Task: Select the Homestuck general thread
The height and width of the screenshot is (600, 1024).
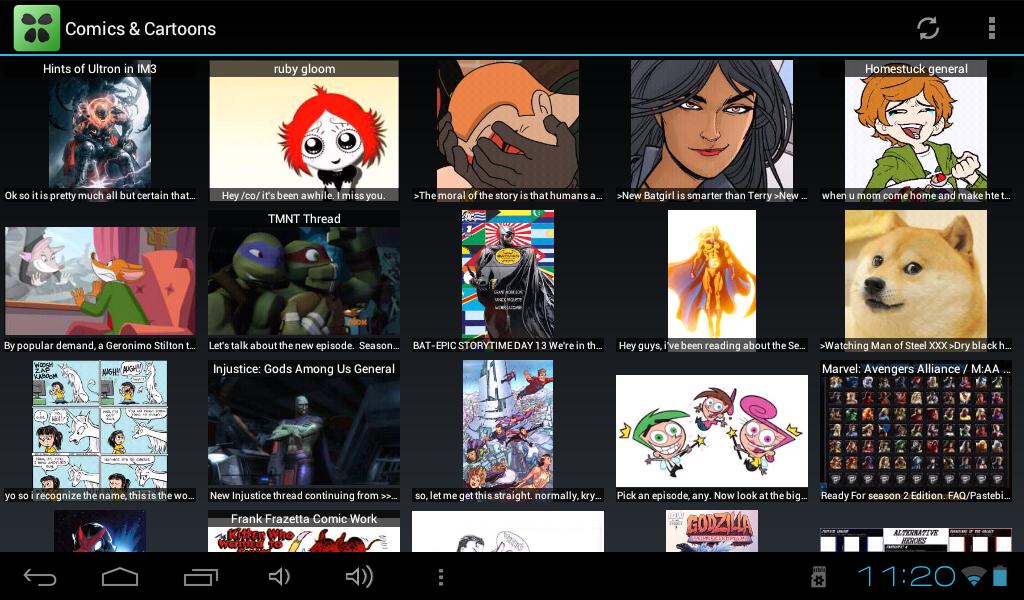Action: click(x=916, y=132)
